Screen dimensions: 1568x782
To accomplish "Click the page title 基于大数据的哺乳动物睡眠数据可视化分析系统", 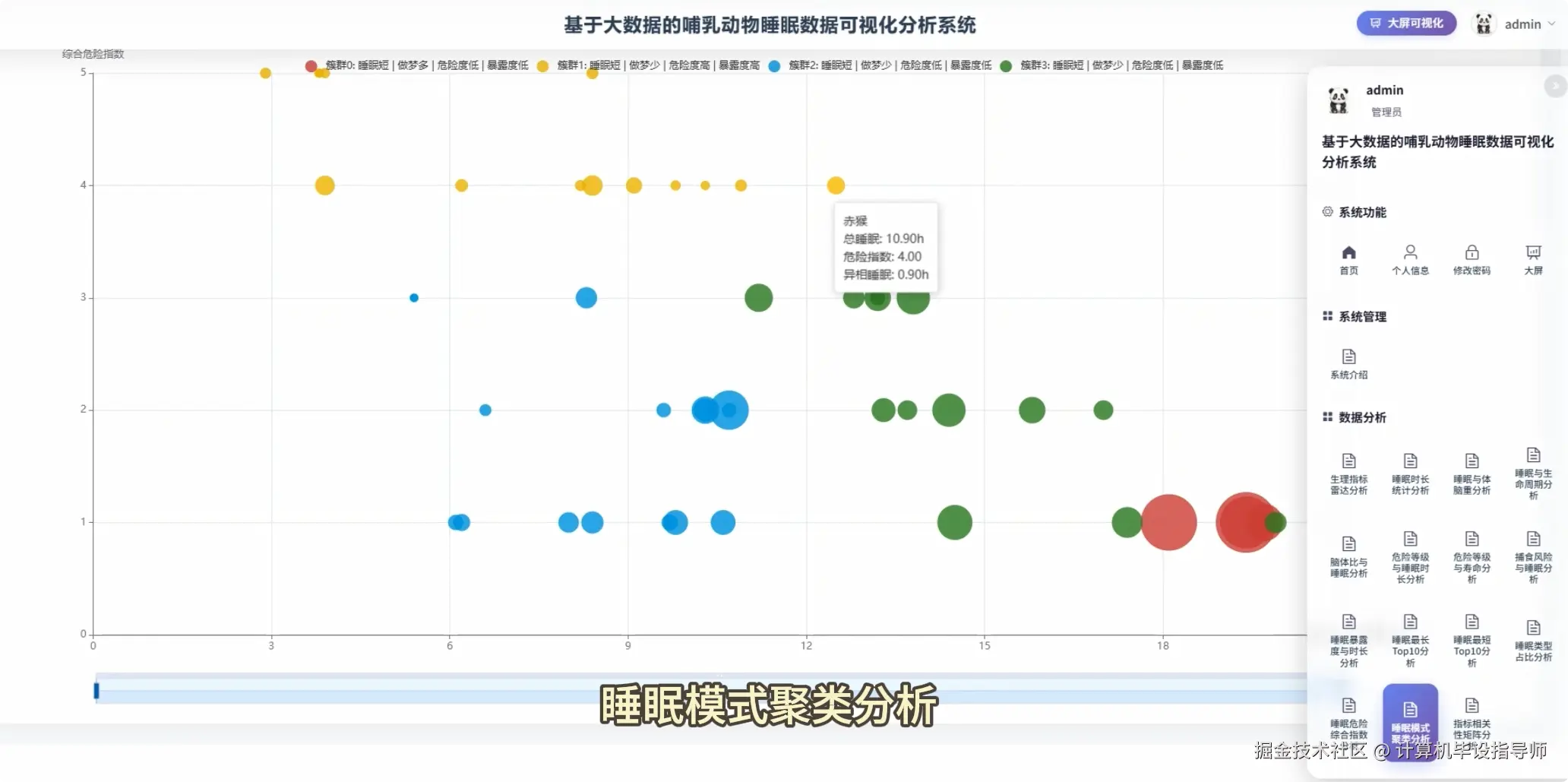I will tap(770, 25).
